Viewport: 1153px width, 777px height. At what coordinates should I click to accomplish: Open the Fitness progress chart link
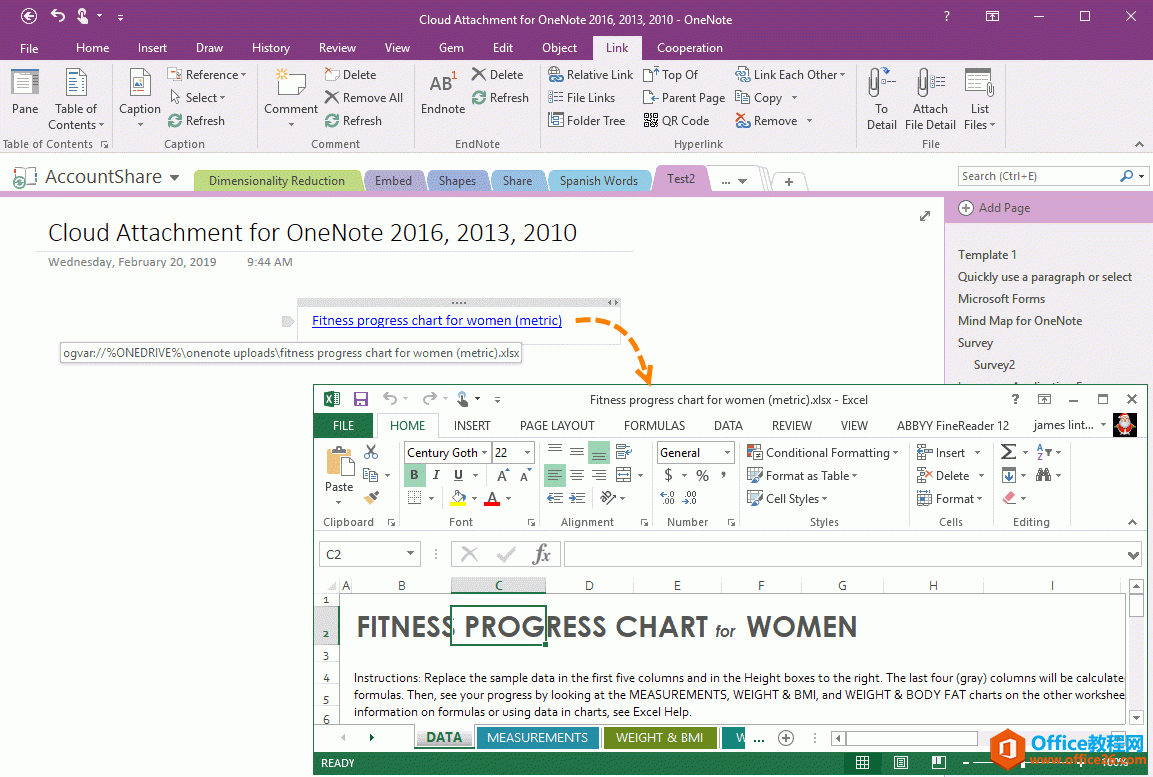(x=437, y=321)
